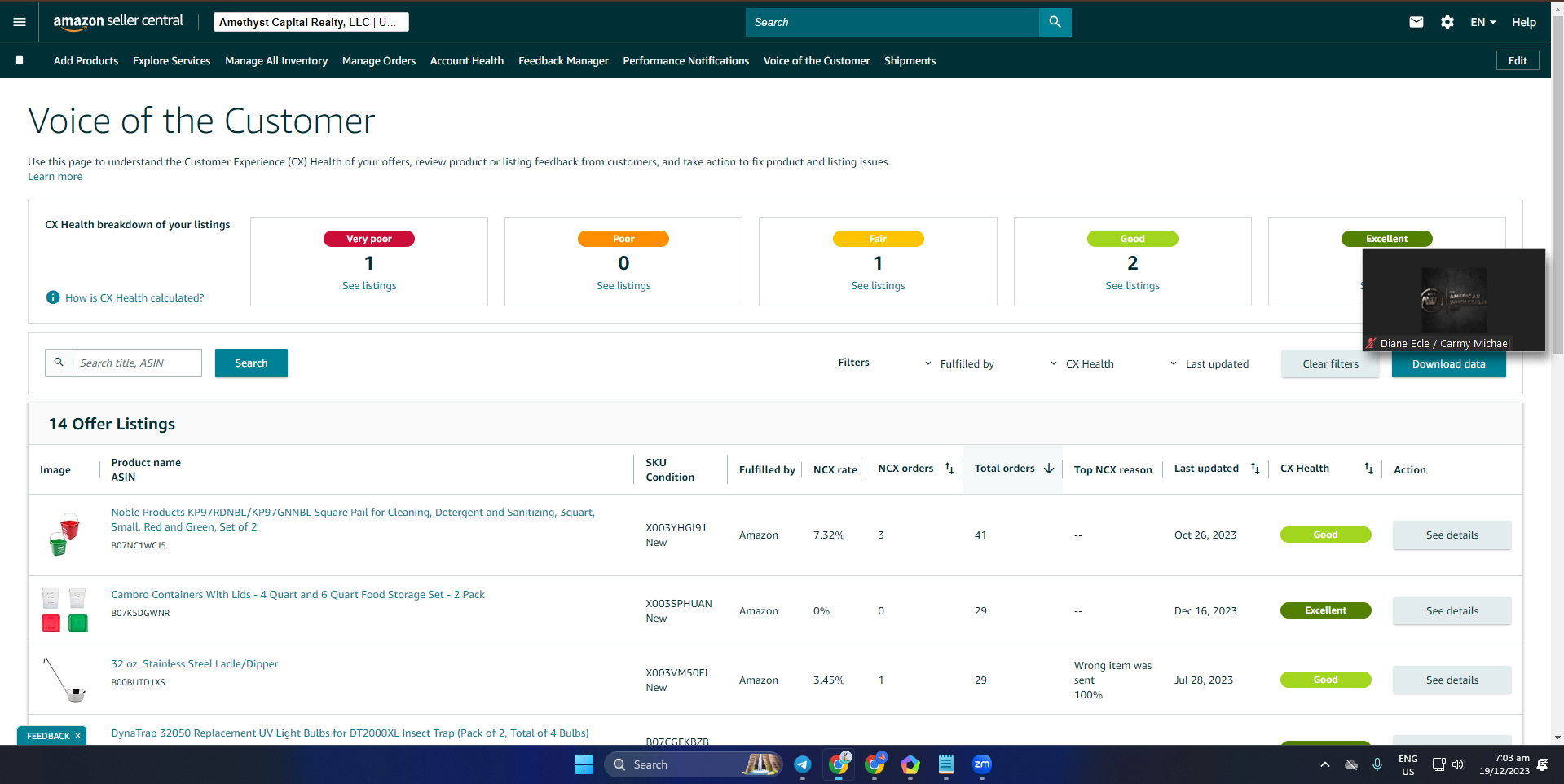1564x784 pixels.
Task: Close the FEEDBACK tab with X
Action: [78, 736]
